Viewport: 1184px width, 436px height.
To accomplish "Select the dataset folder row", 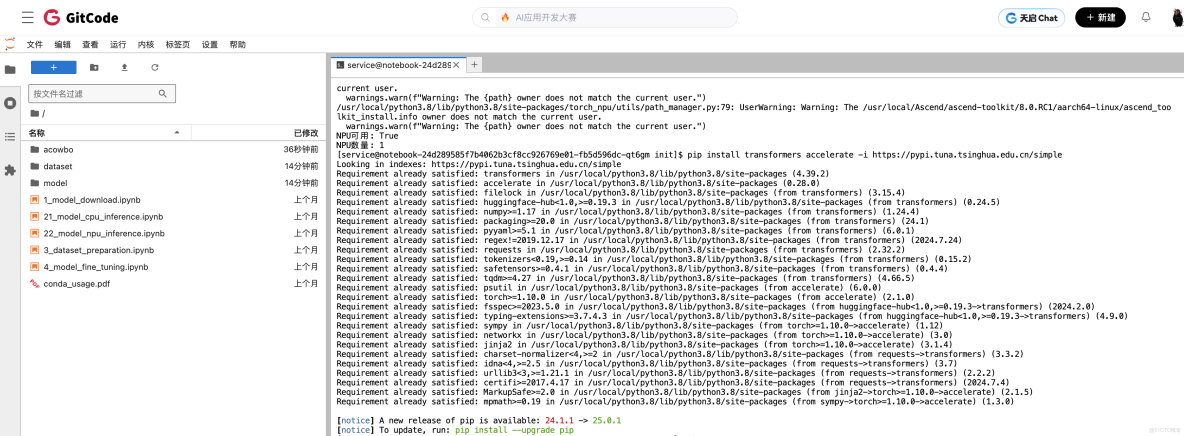I will pos(174,166).
